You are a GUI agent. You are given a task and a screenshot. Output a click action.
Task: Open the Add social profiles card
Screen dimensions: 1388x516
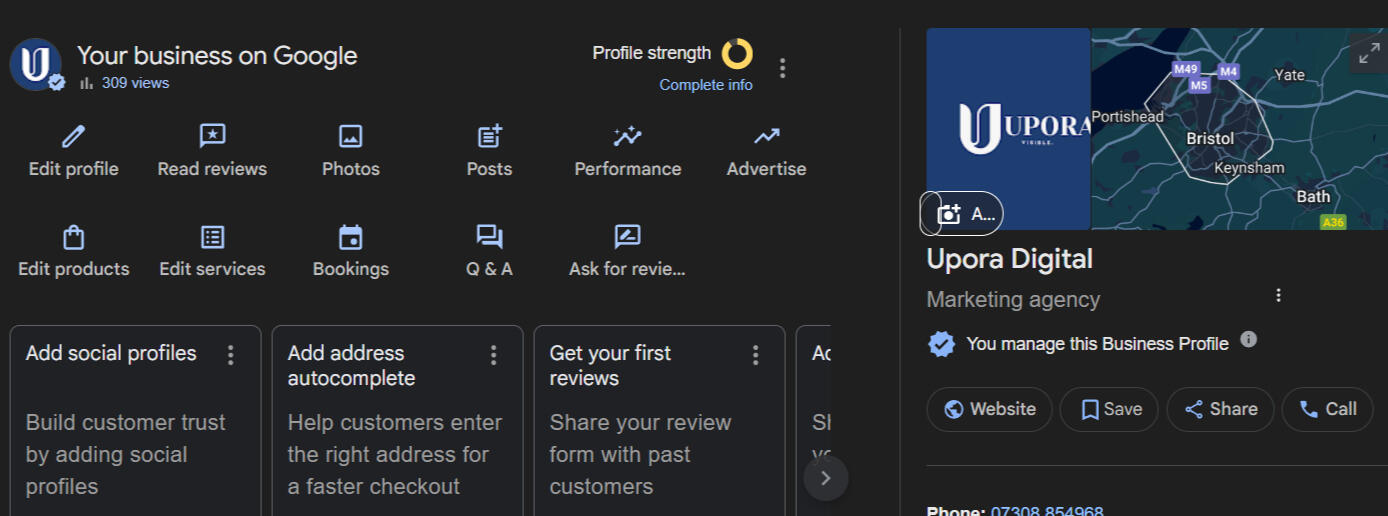coord(135,420)
